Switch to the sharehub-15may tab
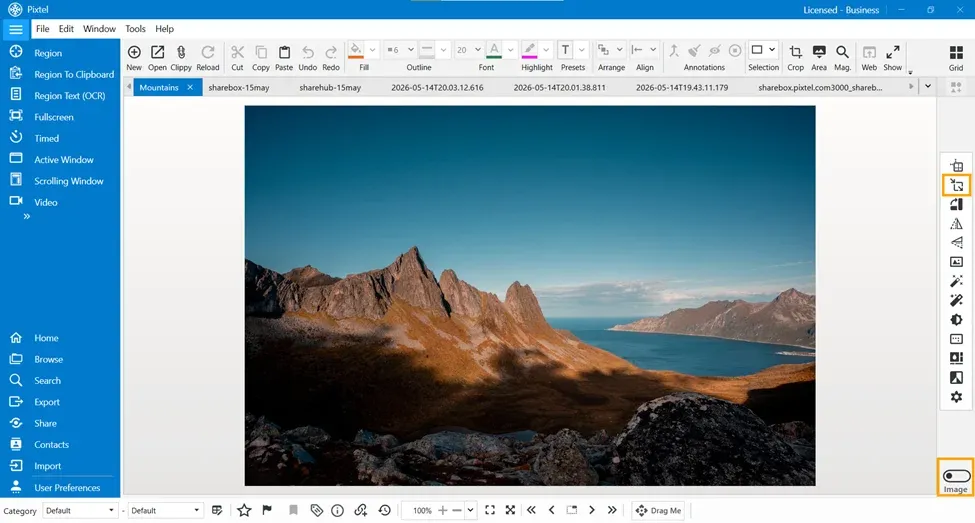 (330, 88)
